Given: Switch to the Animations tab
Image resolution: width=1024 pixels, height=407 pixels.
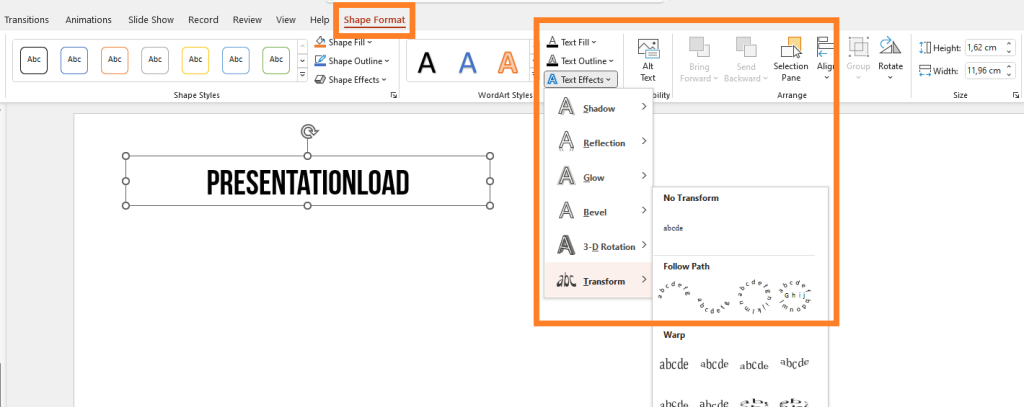Looking at the screenshot, I should coord(88,19).
